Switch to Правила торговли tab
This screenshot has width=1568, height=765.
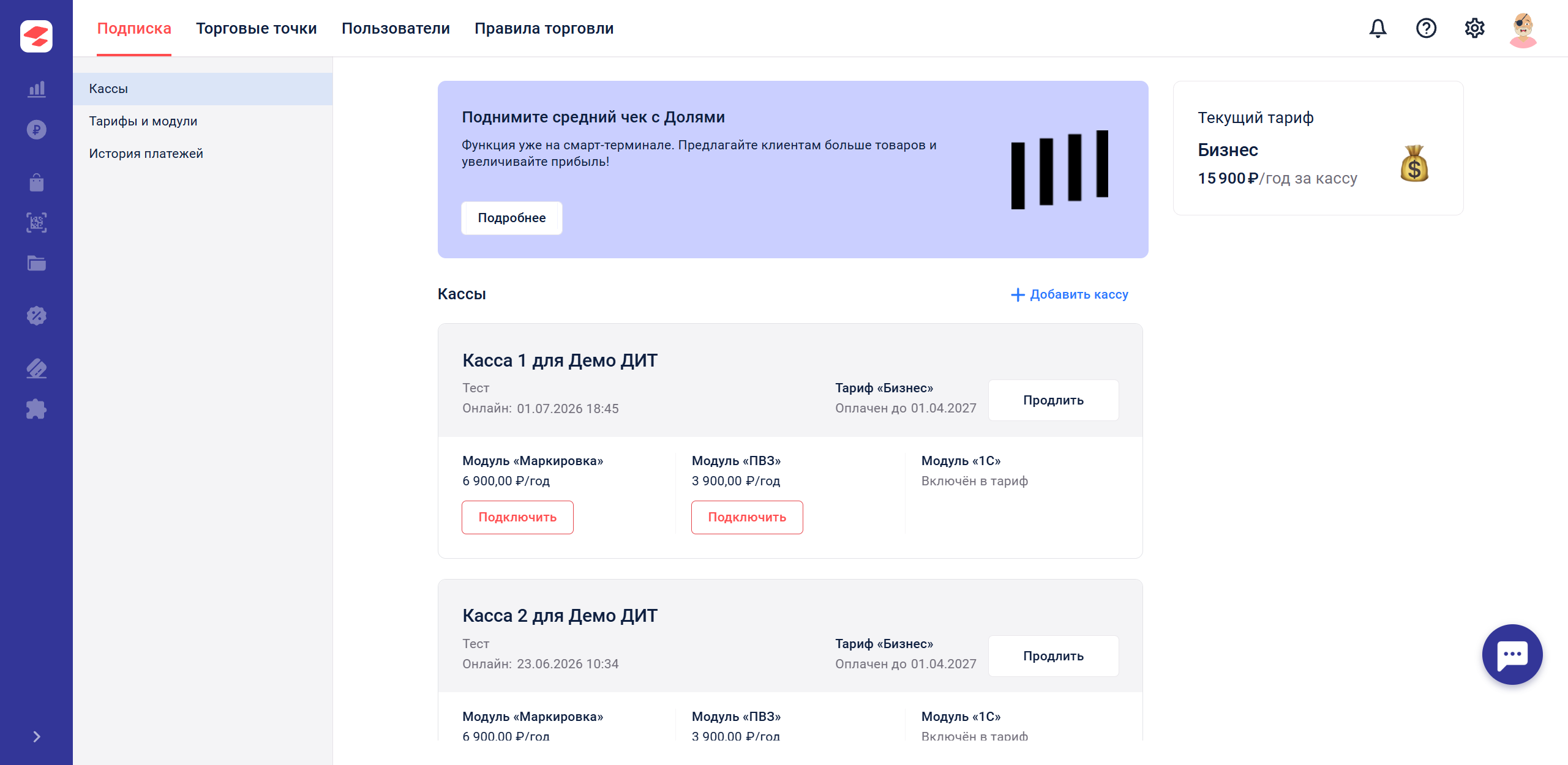coord(544,28)
